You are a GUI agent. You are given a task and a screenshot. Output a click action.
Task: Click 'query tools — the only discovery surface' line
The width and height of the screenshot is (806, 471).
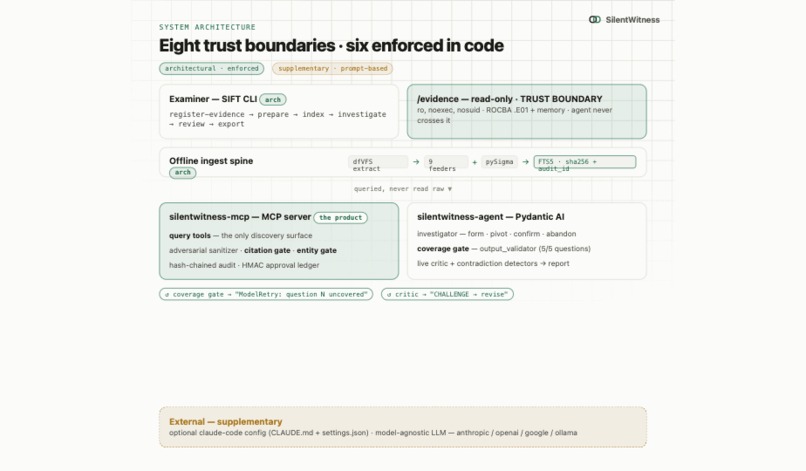(x=241, y=236)
